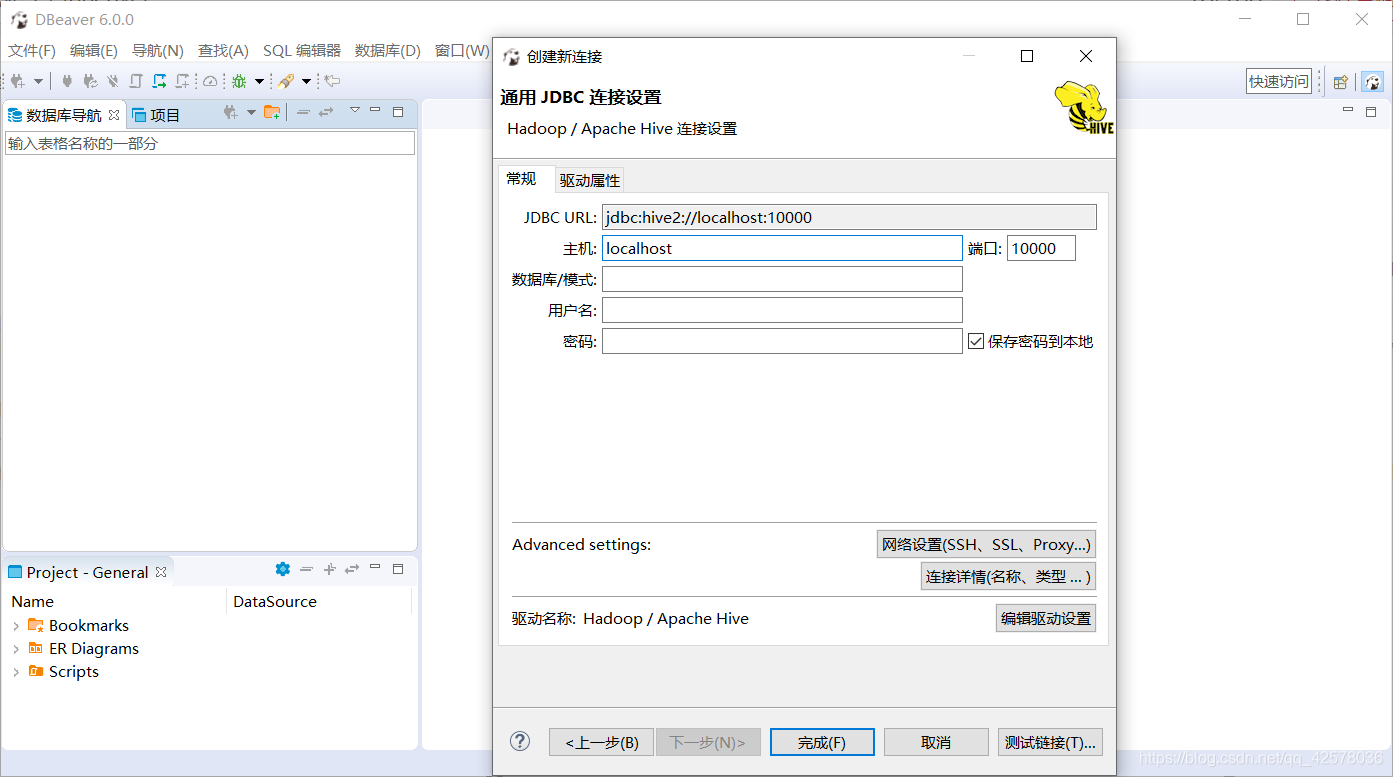Toggle link-with-editor arrows in 数据库导航 panel
Screen dimensions: 1393x777
click(x=326, y=113)
